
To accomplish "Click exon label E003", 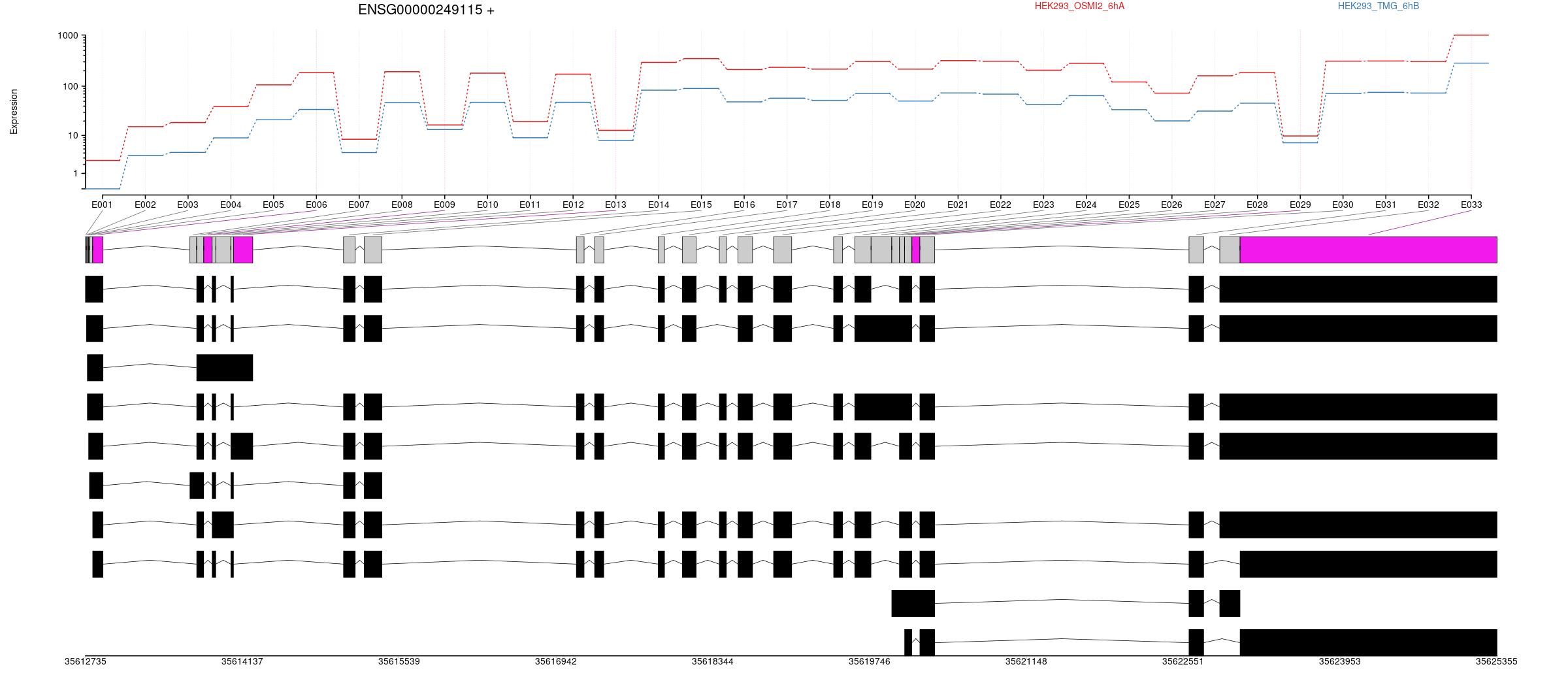I will pos(188,205).
